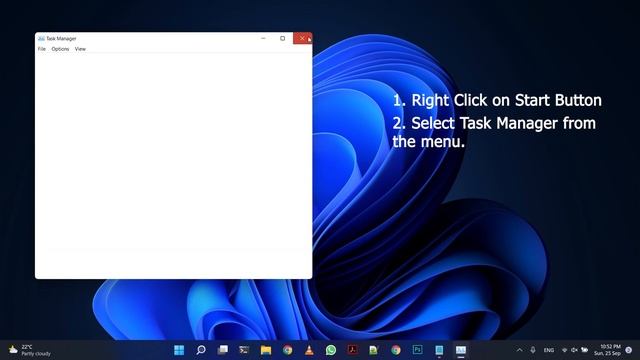
Task: Close the Task Manager window
Action: (x=302, y=38)
